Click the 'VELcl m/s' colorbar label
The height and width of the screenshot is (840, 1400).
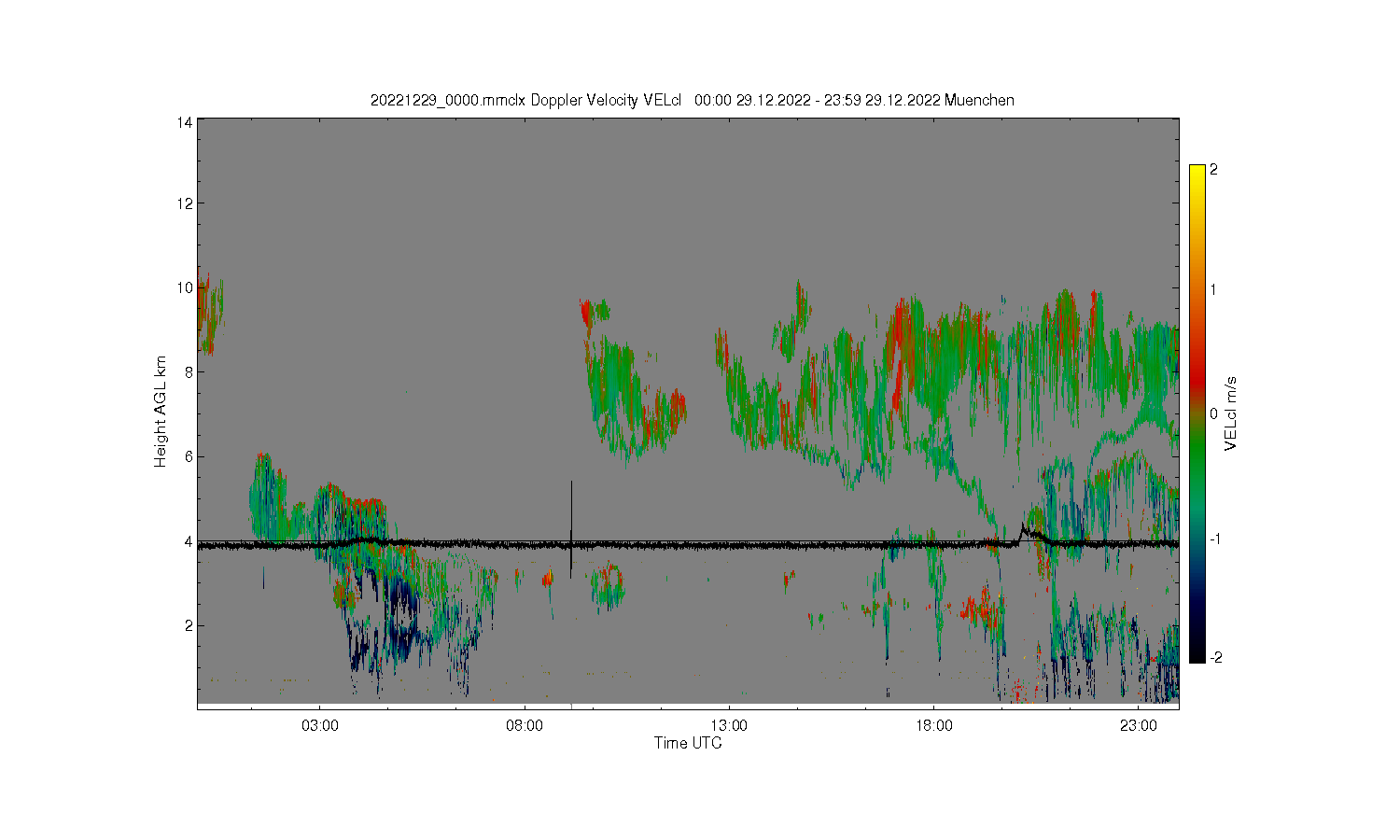click(x=1232, y=413)
